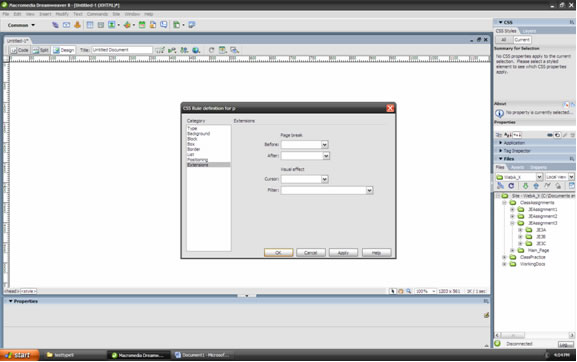Click the Named Anchor icon in Insert bar
The height and width of the screenshot is (362, 577).
pos(77,25)
